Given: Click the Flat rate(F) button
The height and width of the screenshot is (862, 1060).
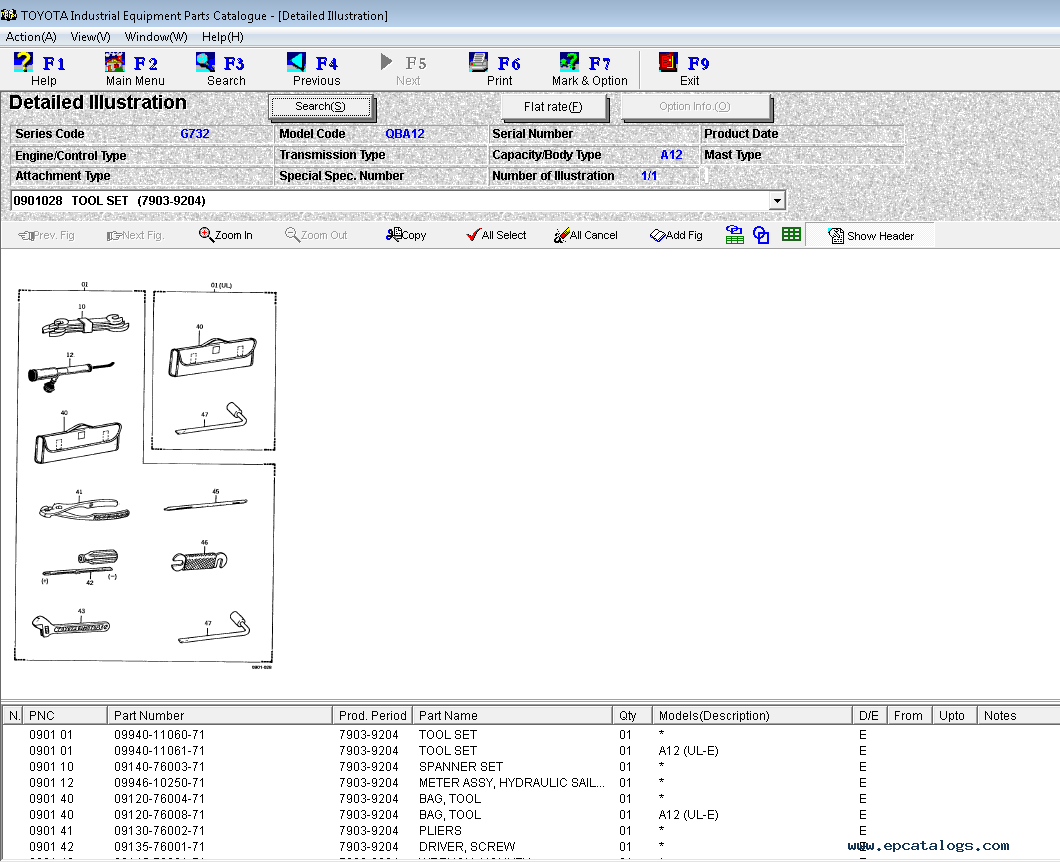Looking at the screenshot, I should 552,107.
